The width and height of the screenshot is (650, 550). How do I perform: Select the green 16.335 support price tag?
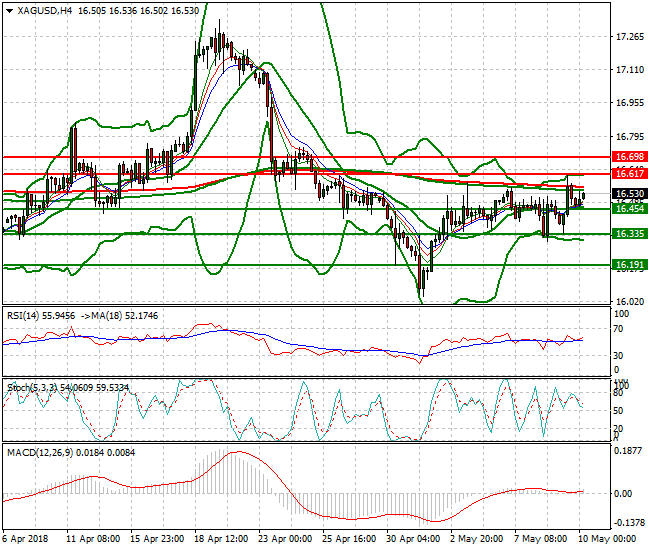click(x=628, y=234)
